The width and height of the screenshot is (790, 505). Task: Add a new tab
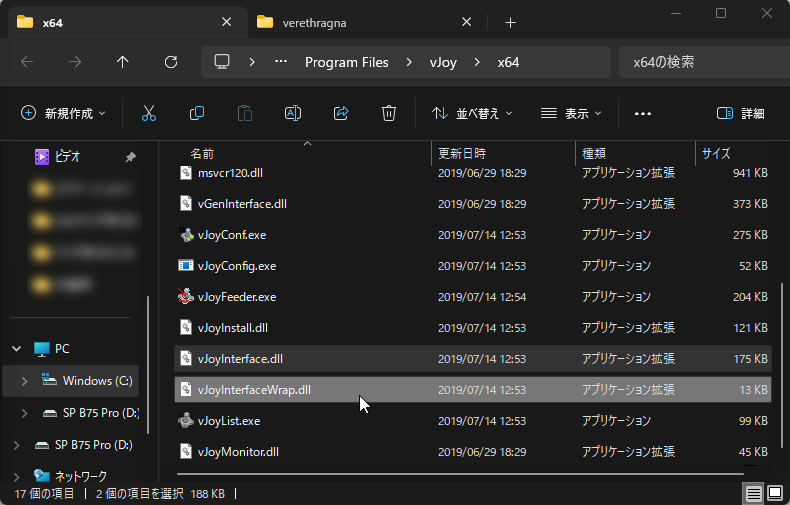[510, 23]
